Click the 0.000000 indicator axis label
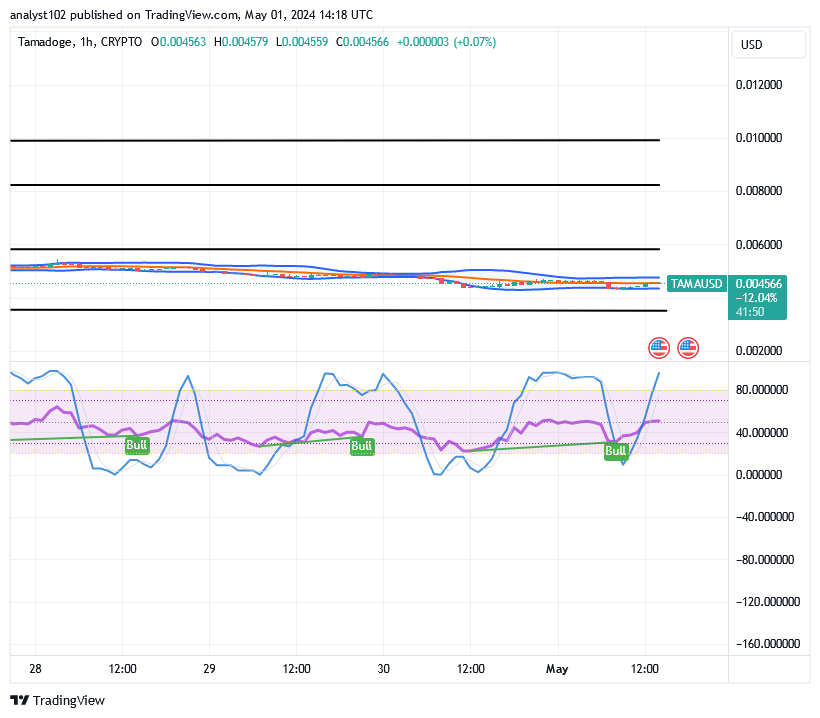 tap(759, 475)
